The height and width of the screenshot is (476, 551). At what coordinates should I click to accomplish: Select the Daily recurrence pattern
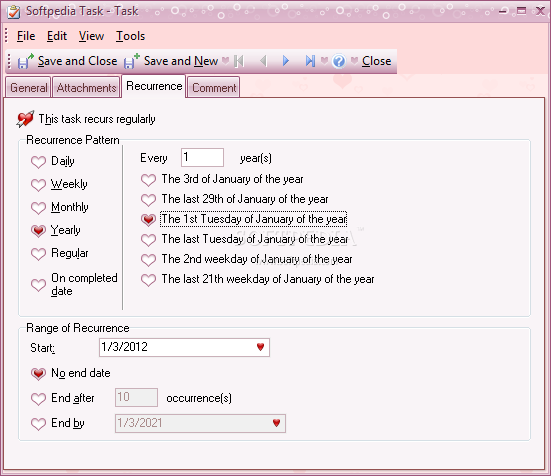point(38,162)
